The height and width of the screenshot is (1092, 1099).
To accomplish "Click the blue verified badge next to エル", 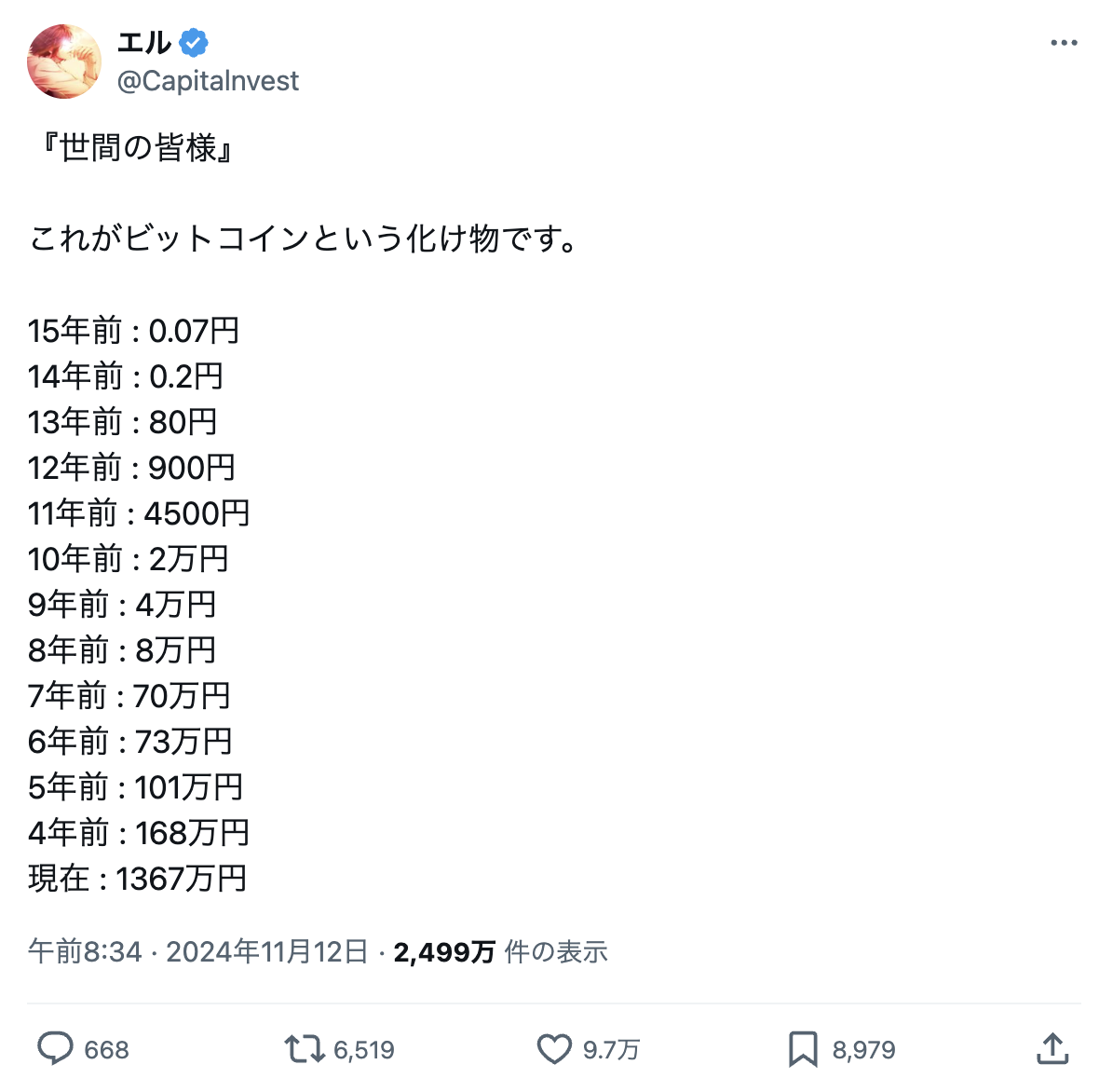I will click(192, 41).
